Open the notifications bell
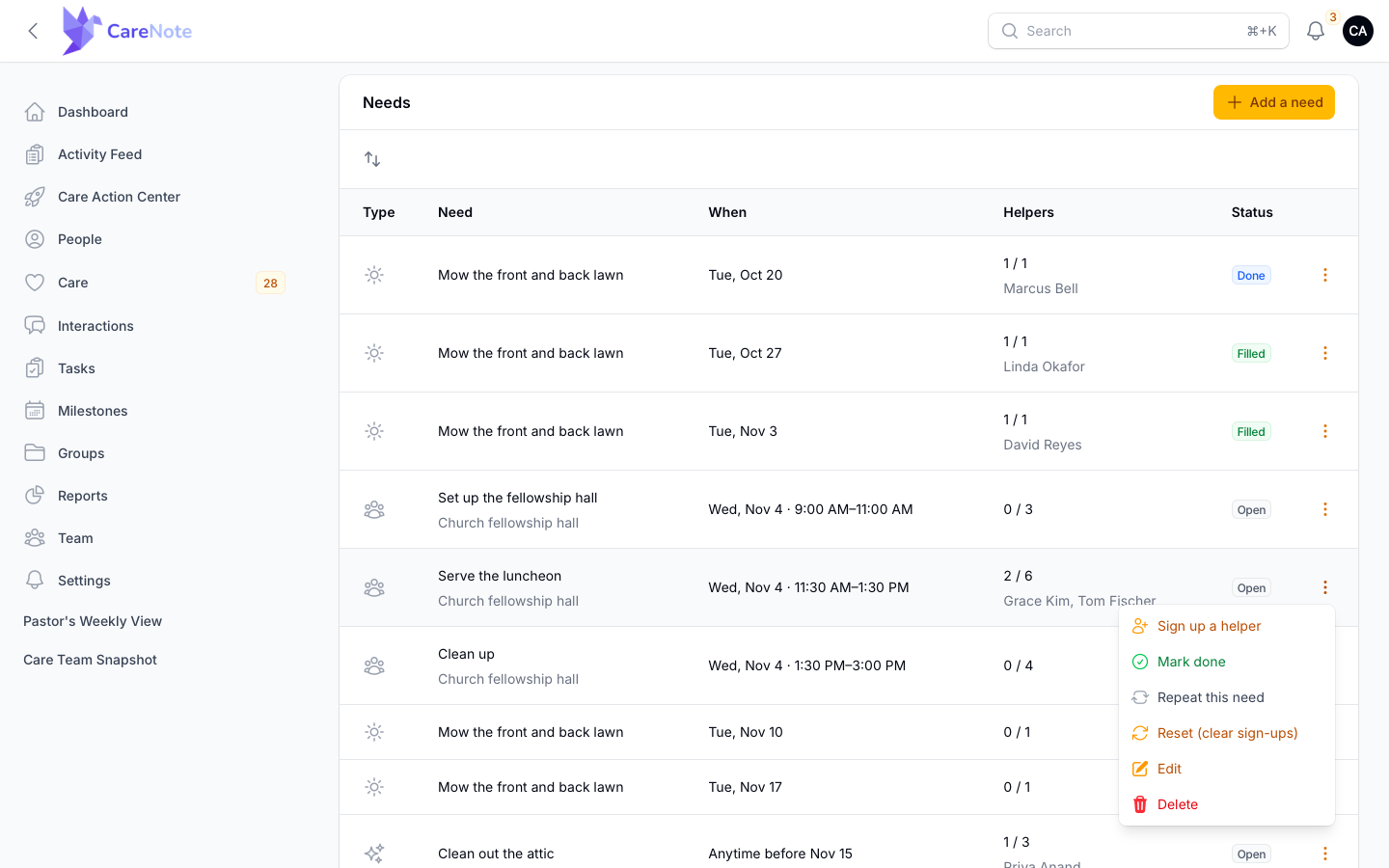Image resolution: width=1389 pixels, height=868 pixels. (x=1316, y=31)
